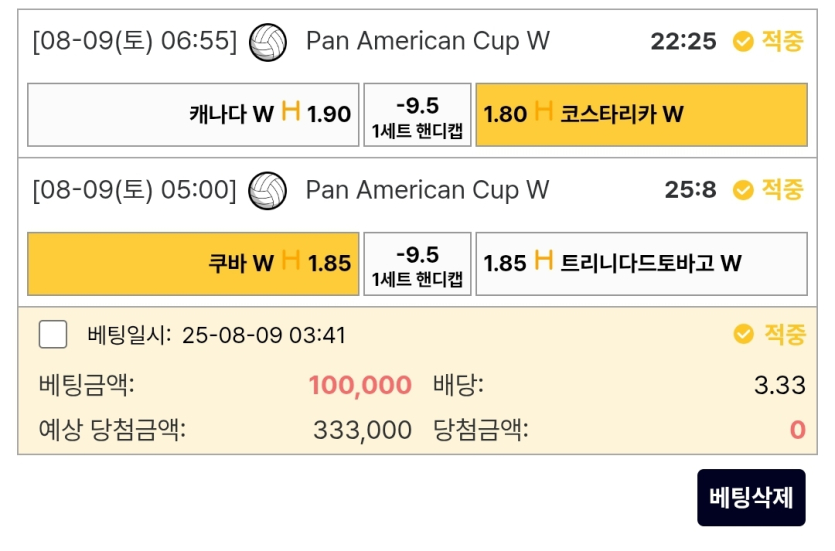Click the checkmark icon beside score 25:8

742,190
